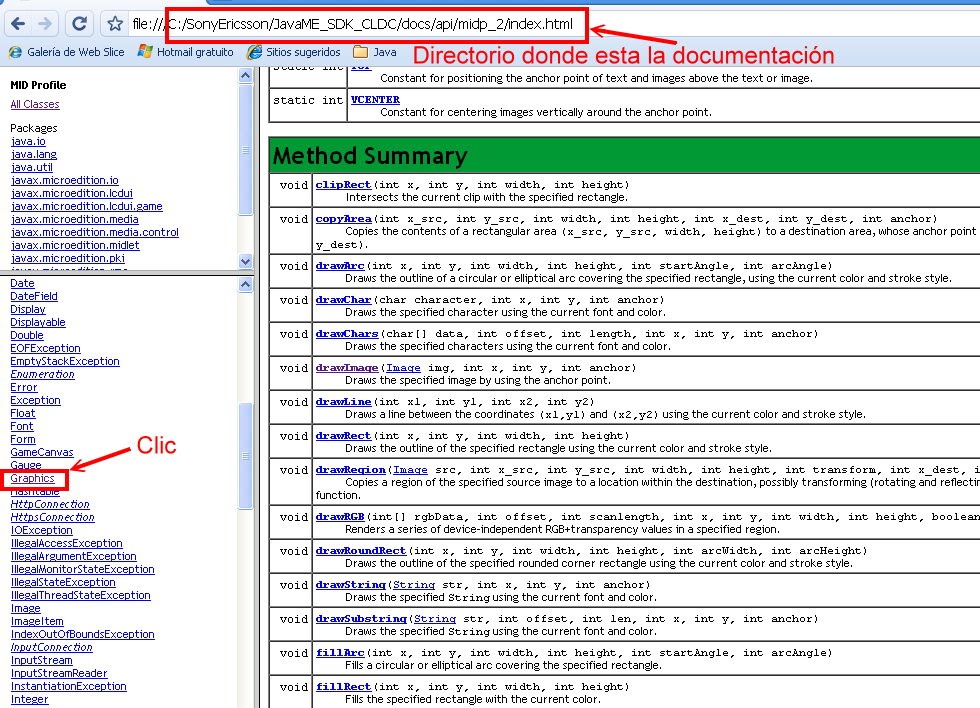Image resolution: width=980 pixels, height=708 pixels.
Task: Open the java.util package
Action: click(x=32, y=167)
